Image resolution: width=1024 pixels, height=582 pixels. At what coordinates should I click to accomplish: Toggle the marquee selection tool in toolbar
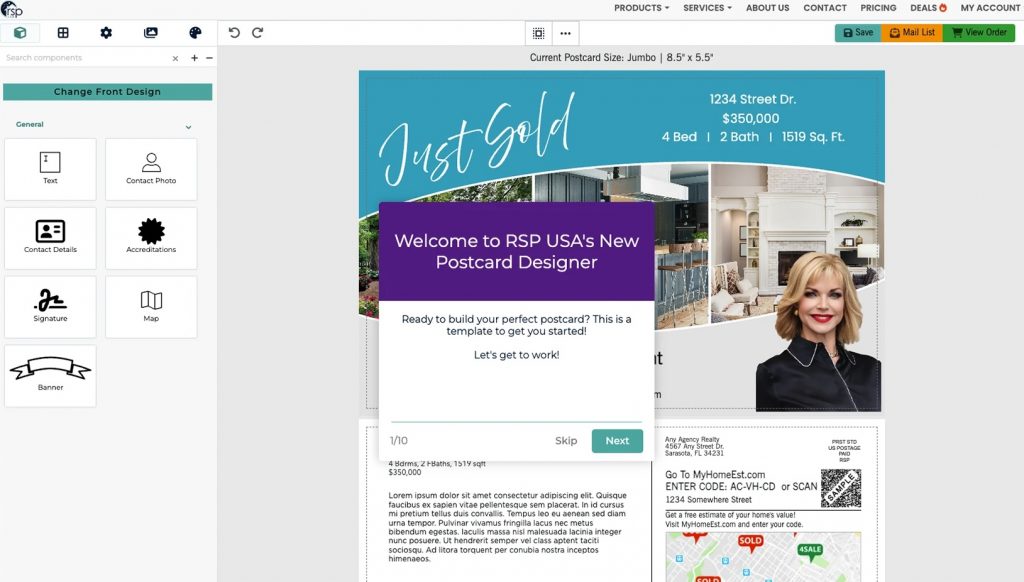tap(539, 32)
